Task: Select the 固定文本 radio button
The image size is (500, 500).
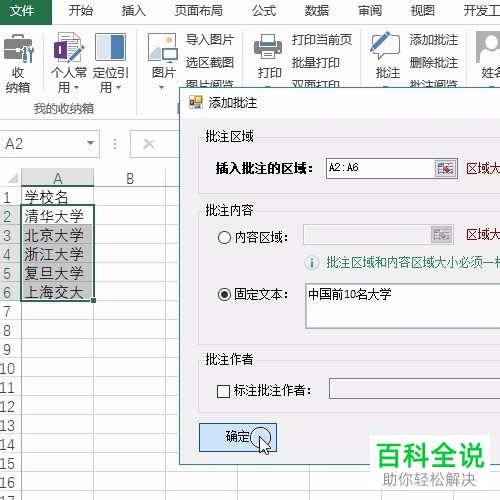Action: pyautogui.click(x=224, y=294)
